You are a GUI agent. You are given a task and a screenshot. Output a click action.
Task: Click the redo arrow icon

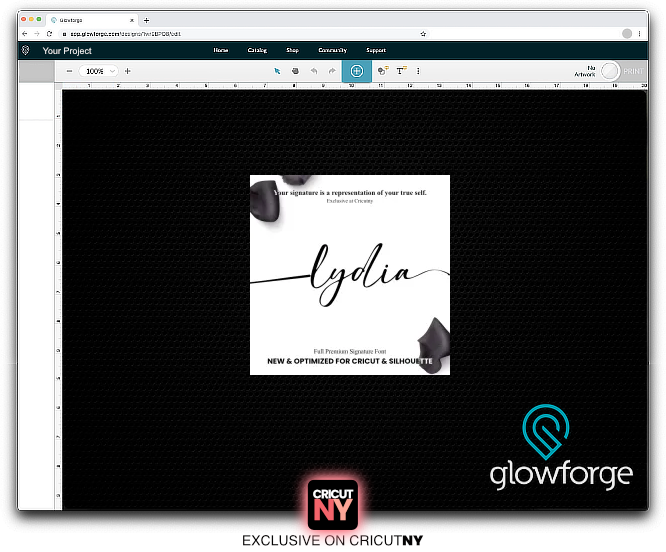click(x=332, y=71)
